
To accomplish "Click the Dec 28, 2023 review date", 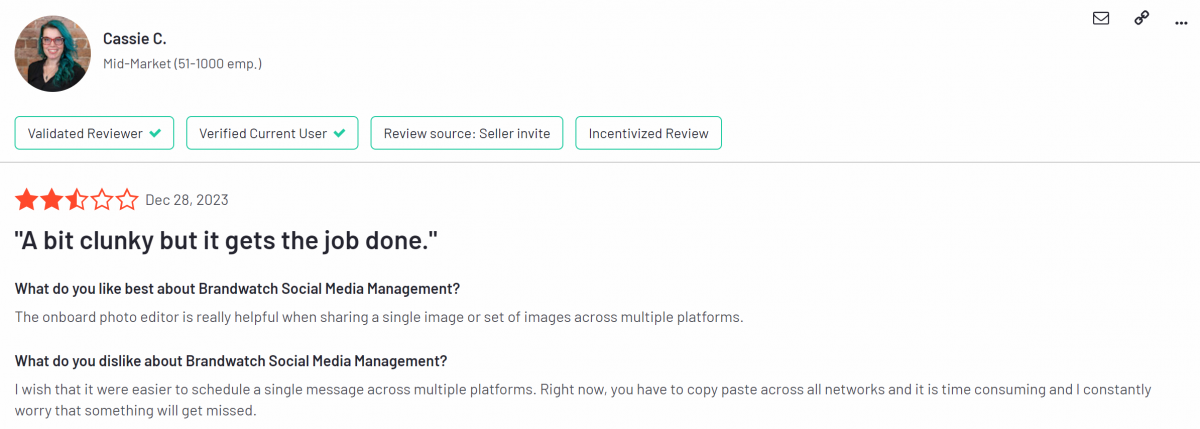I will click(187, 200).
